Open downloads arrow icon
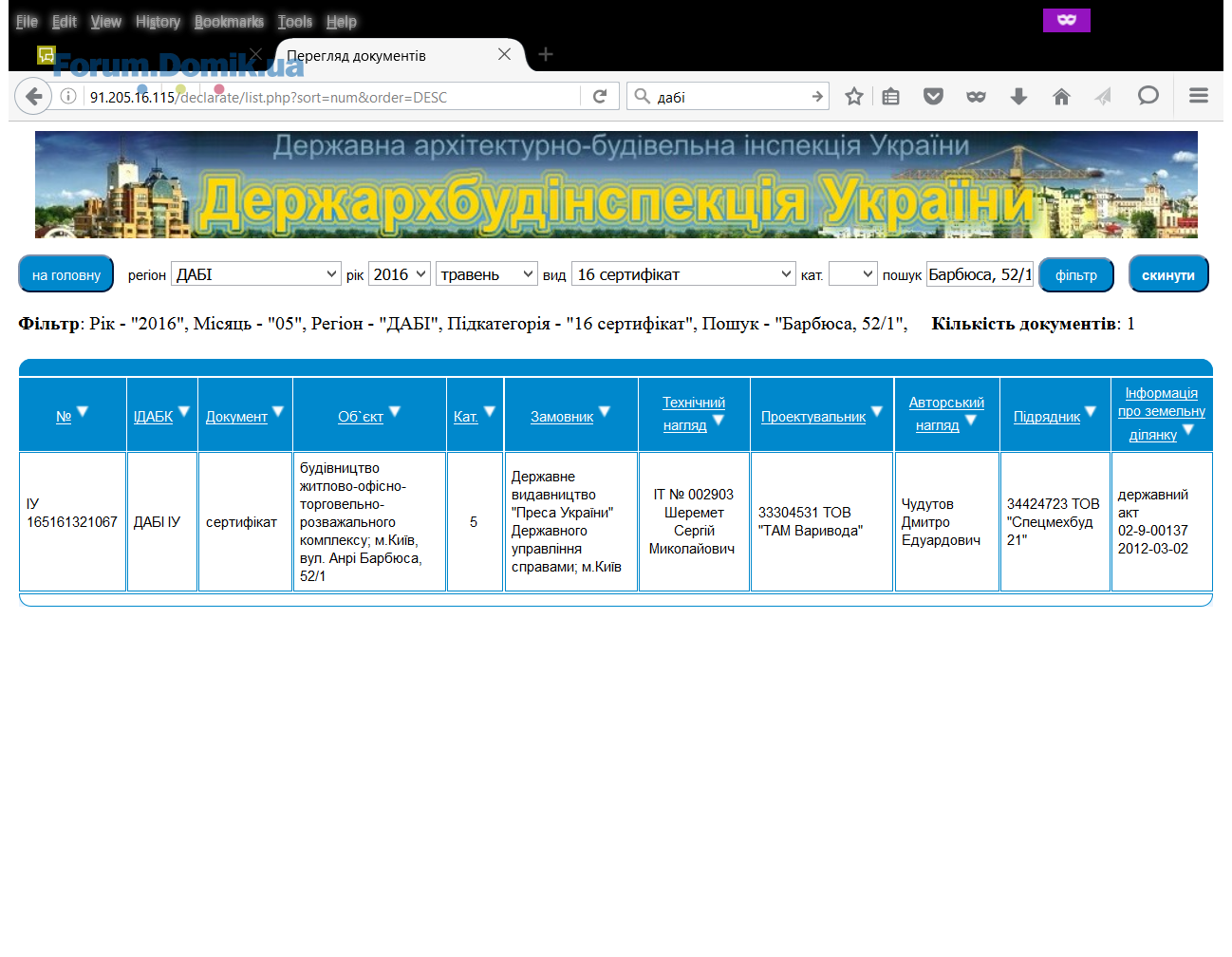Viewport: 1232px width, 957px height. pos(1018,96)
